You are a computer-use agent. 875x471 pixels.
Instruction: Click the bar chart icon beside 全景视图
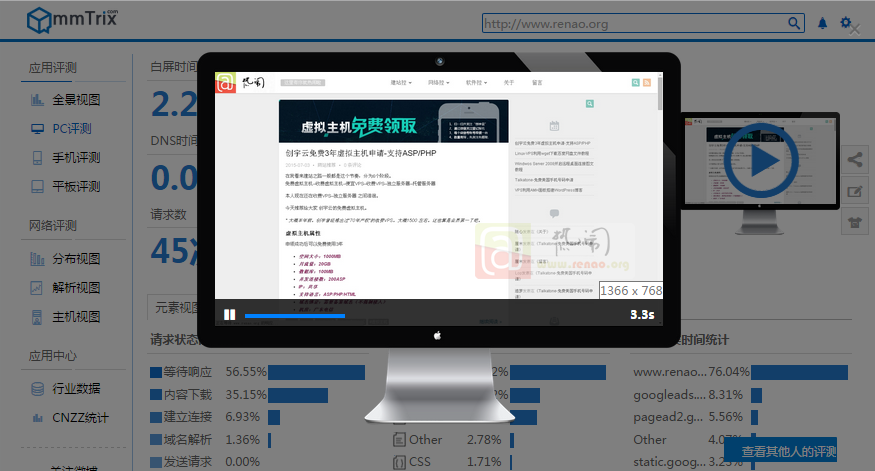pyautogui.click(x=37, y=100)
